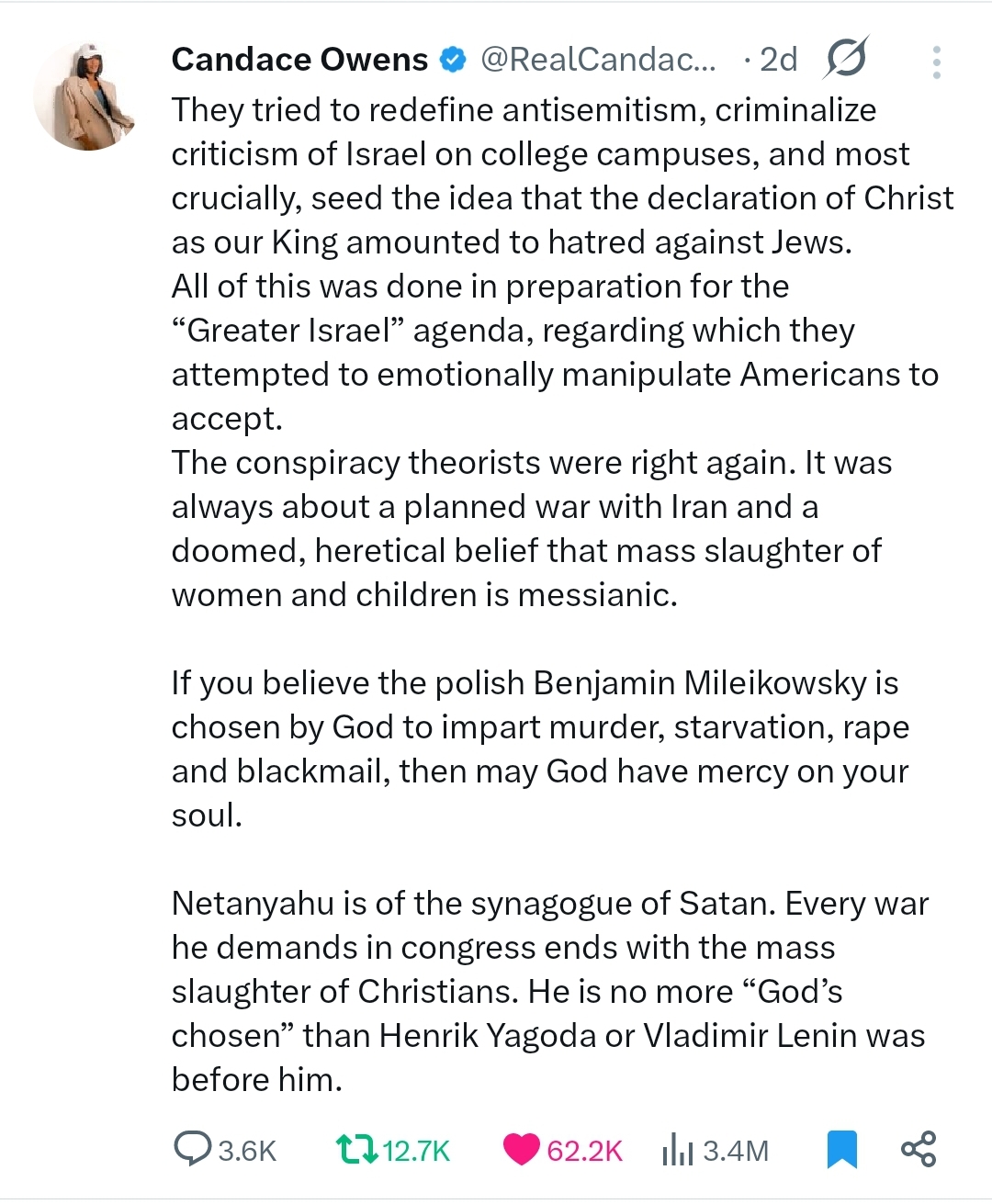The image size is (992, 1204).
Task: Tap the green retweet arrows icon
Action: coord(356,1149)
